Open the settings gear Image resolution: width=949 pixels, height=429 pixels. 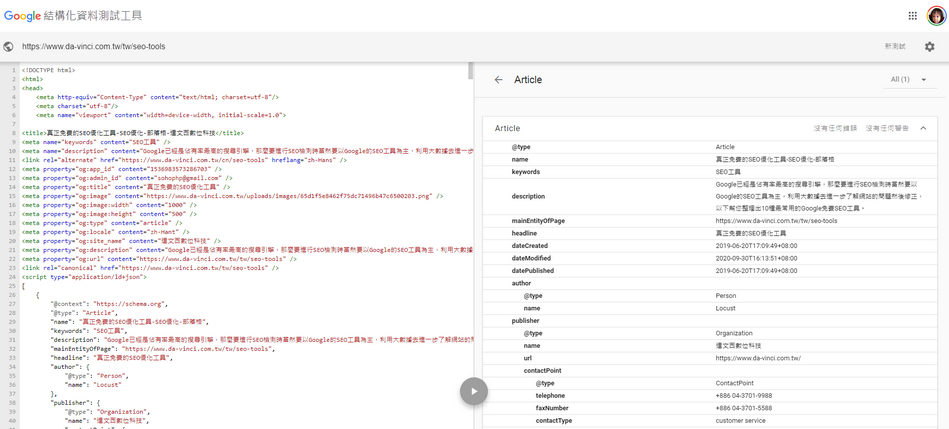pos(930,47)
